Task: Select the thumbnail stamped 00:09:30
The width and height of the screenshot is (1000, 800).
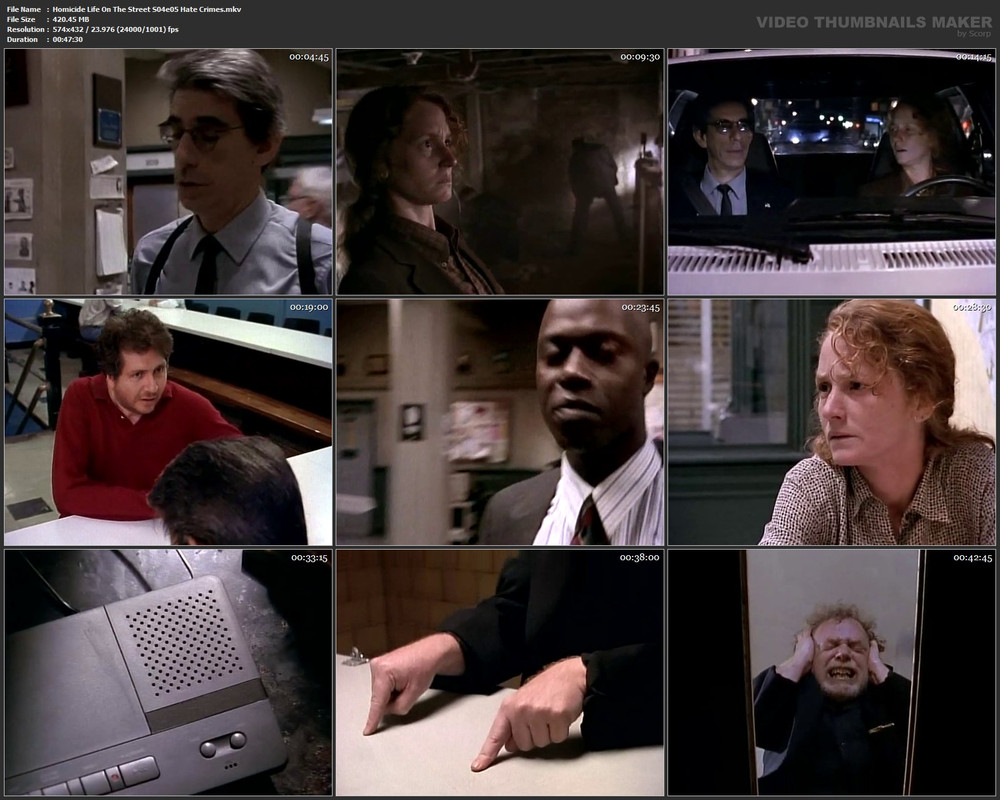Action: [500, 172]
